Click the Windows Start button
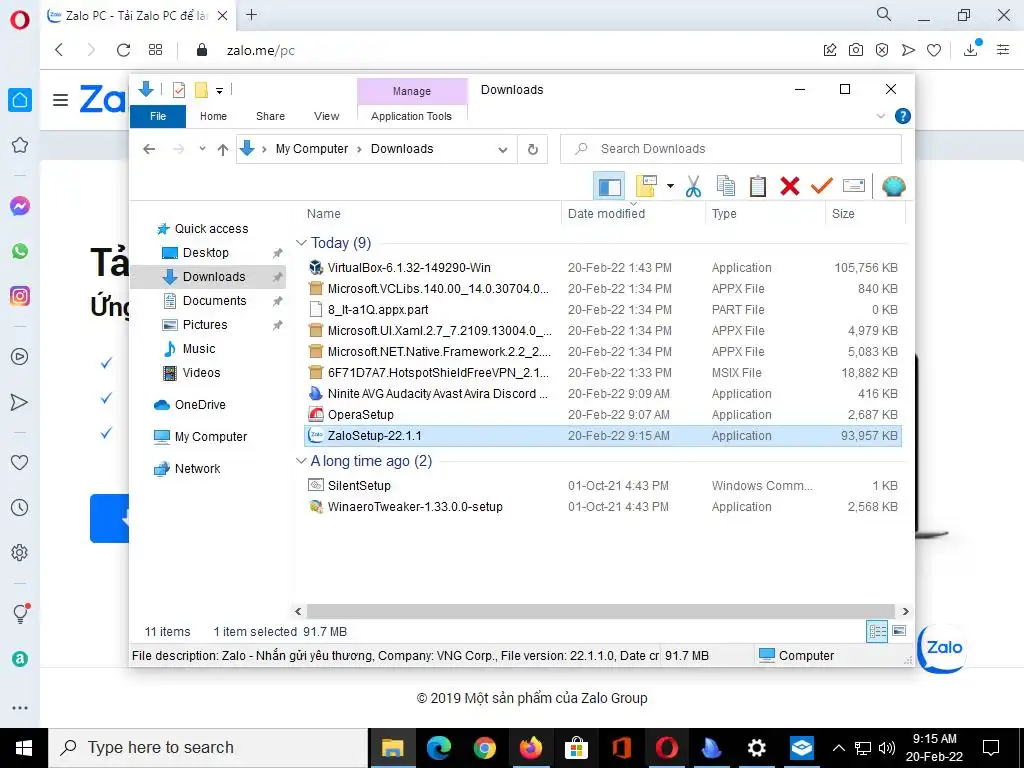This screenshot has height=768, width=1024. tap(24, 748)
